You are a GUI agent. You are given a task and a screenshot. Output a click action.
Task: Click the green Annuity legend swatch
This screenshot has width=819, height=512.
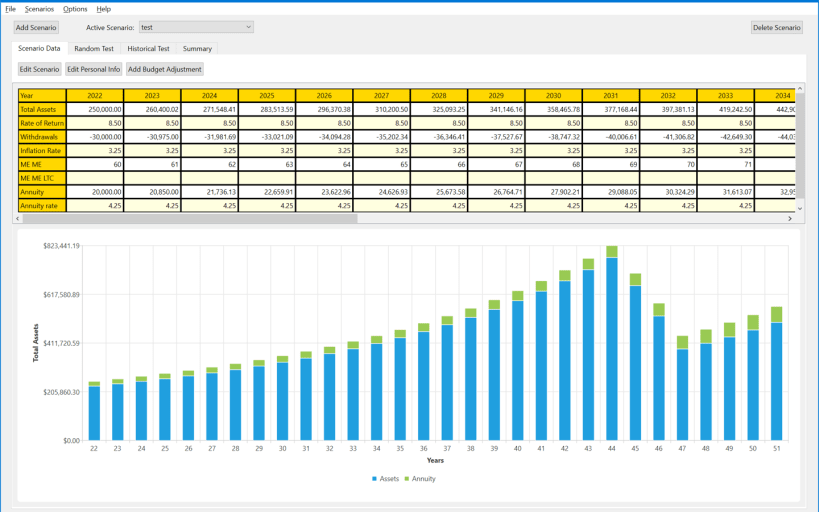[x=407, y=479]
